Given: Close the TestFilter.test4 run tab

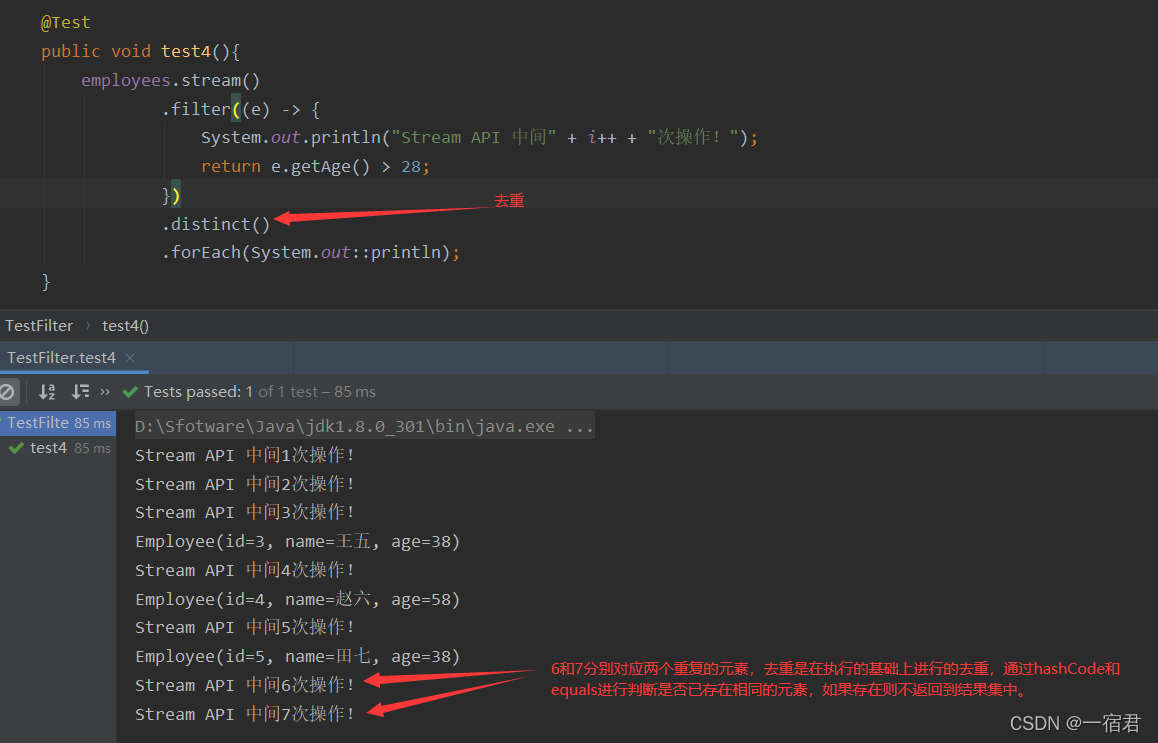Looking at the screenshot, I should 130,357.
